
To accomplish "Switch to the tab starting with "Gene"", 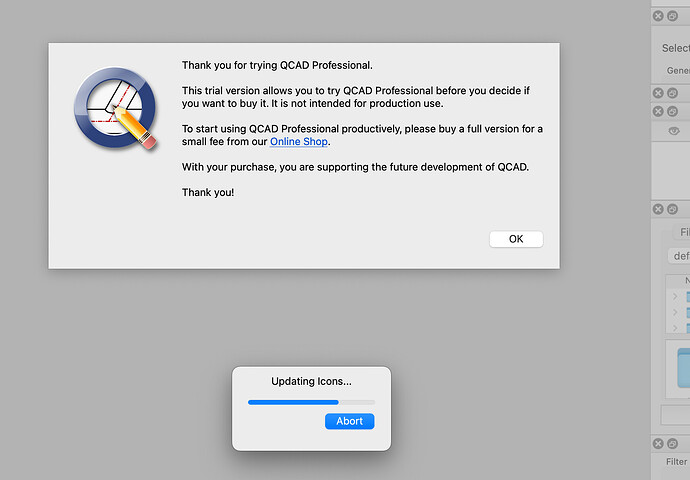I will pos(678,71).
